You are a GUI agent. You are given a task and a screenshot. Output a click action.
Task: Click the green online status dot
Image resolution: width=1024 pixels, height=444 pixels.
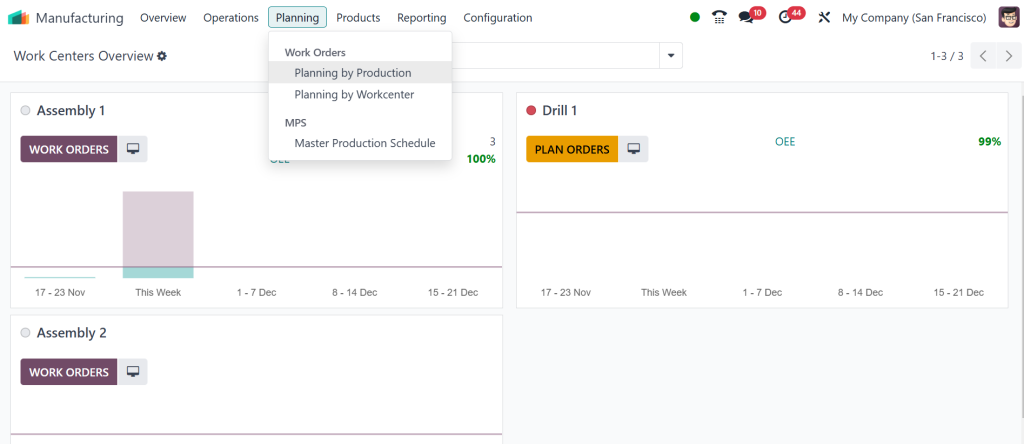(695, 18)
